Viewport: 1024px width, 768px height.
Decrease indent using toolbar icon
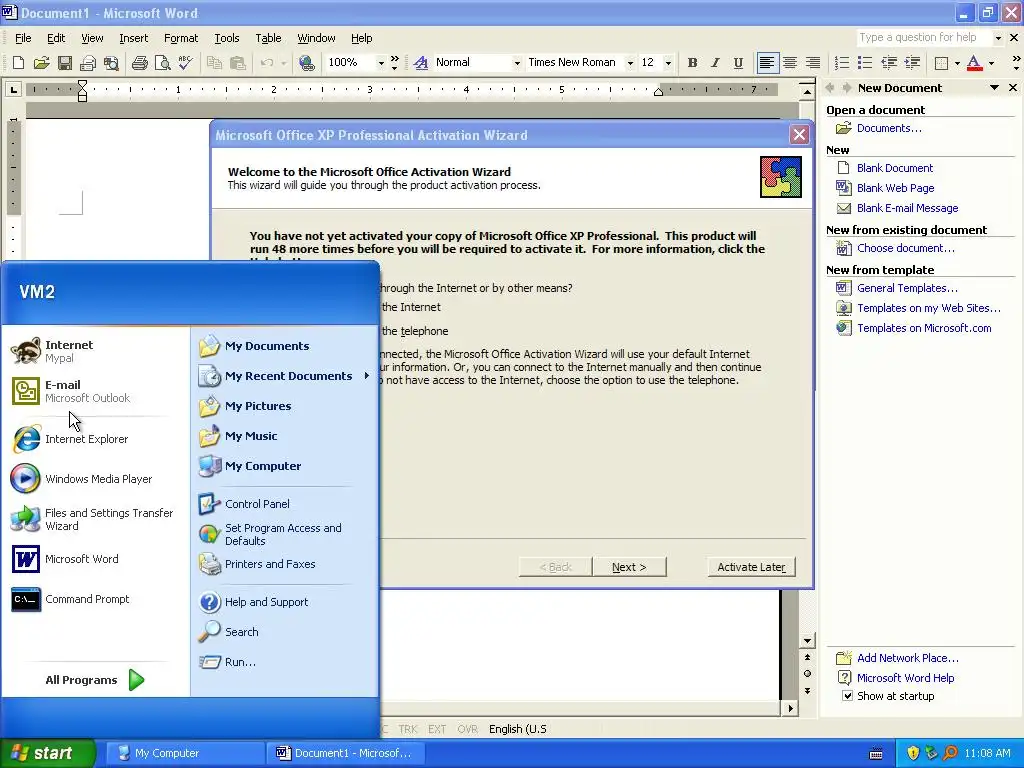tap(889, 63)
